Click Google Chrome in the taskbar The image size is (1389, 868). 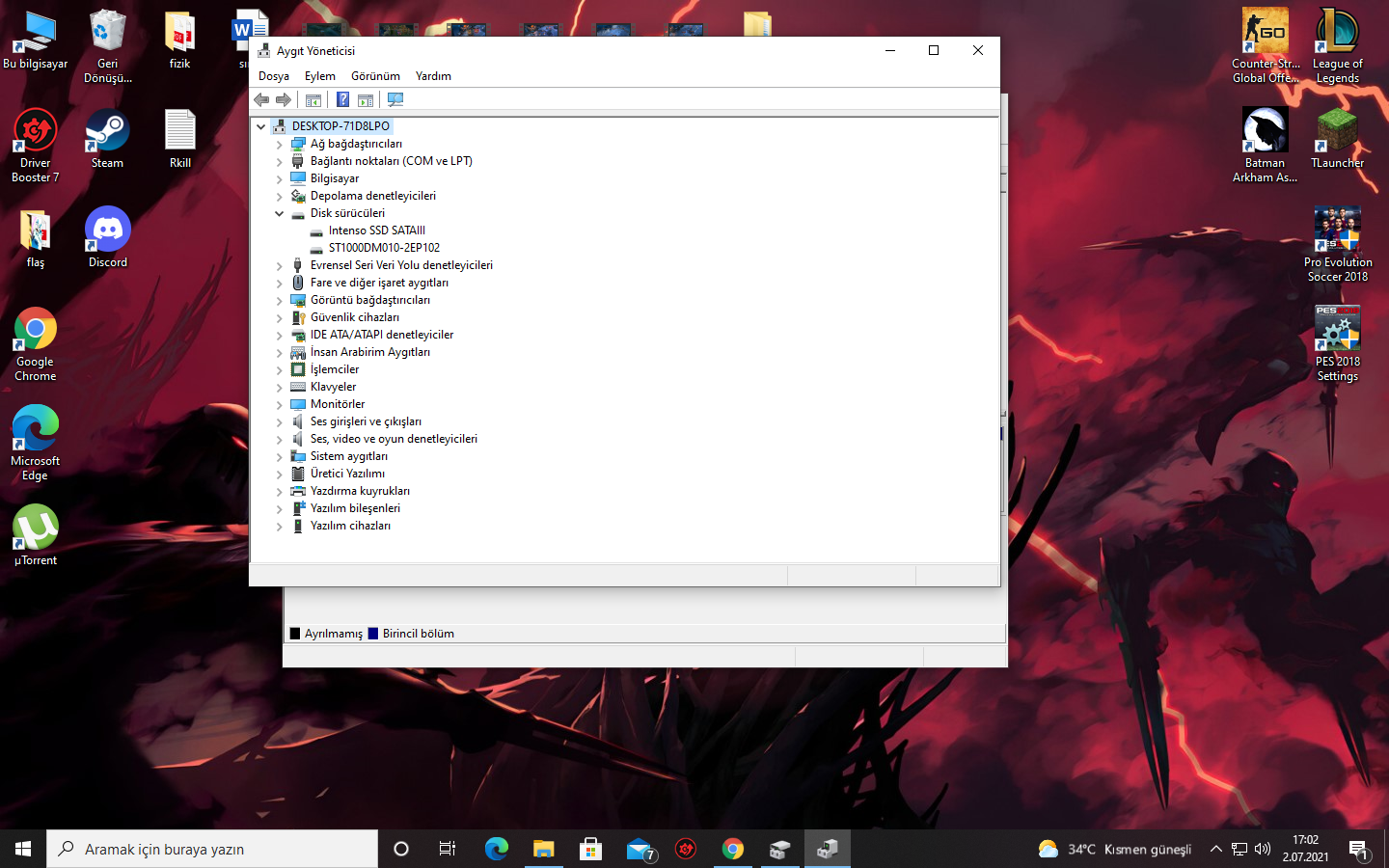pyautogui.click(x=733, y=849)
